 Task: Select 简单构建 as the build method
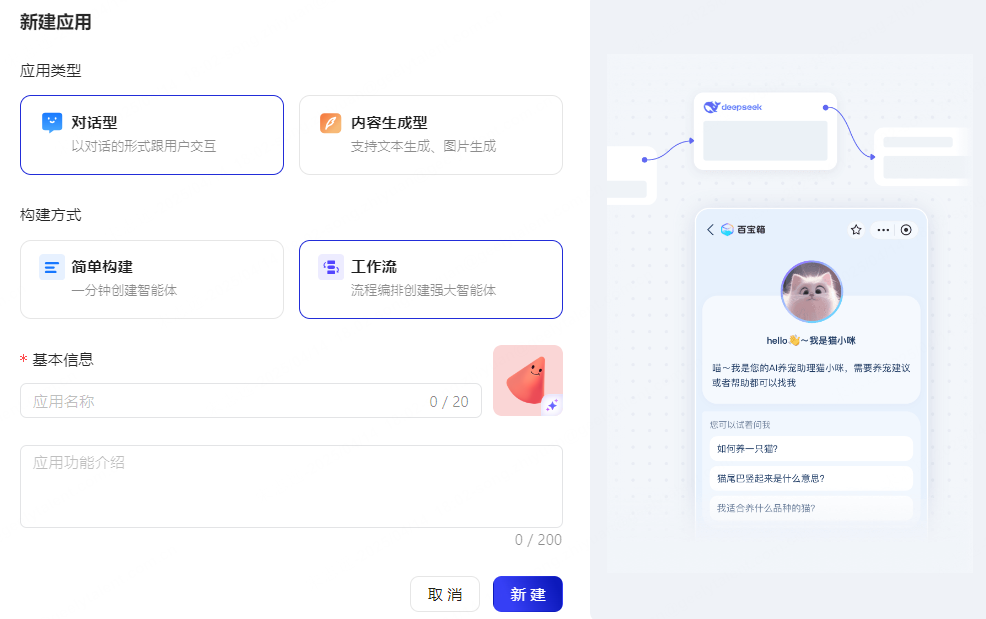point(152,279)
